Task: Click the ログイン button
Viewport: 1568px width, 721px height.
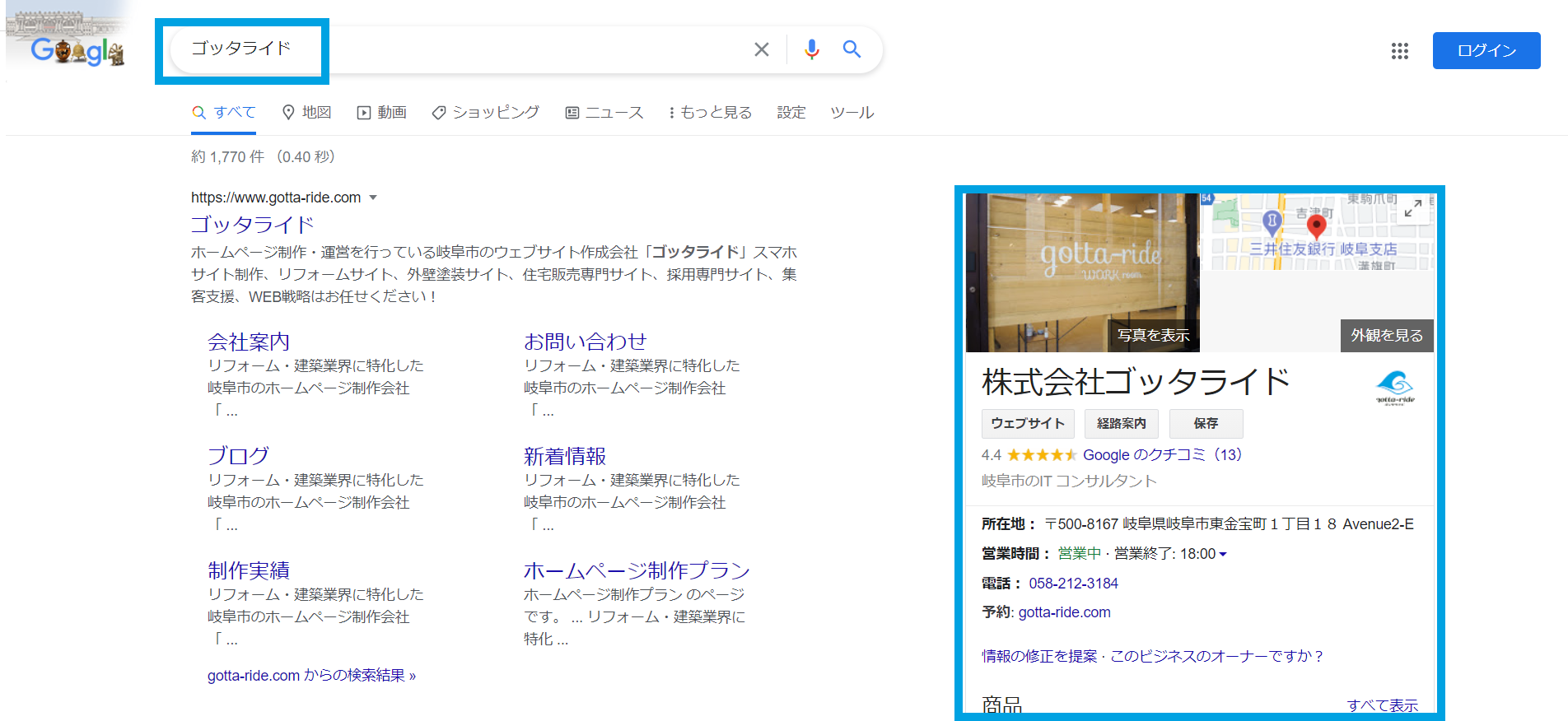Action: 1486,51
